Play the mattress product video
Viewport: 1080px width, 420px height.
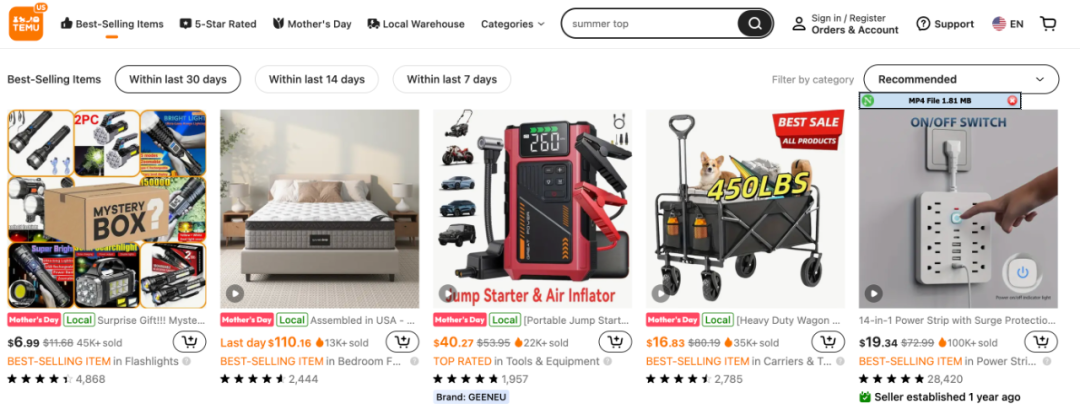(235, 294)
